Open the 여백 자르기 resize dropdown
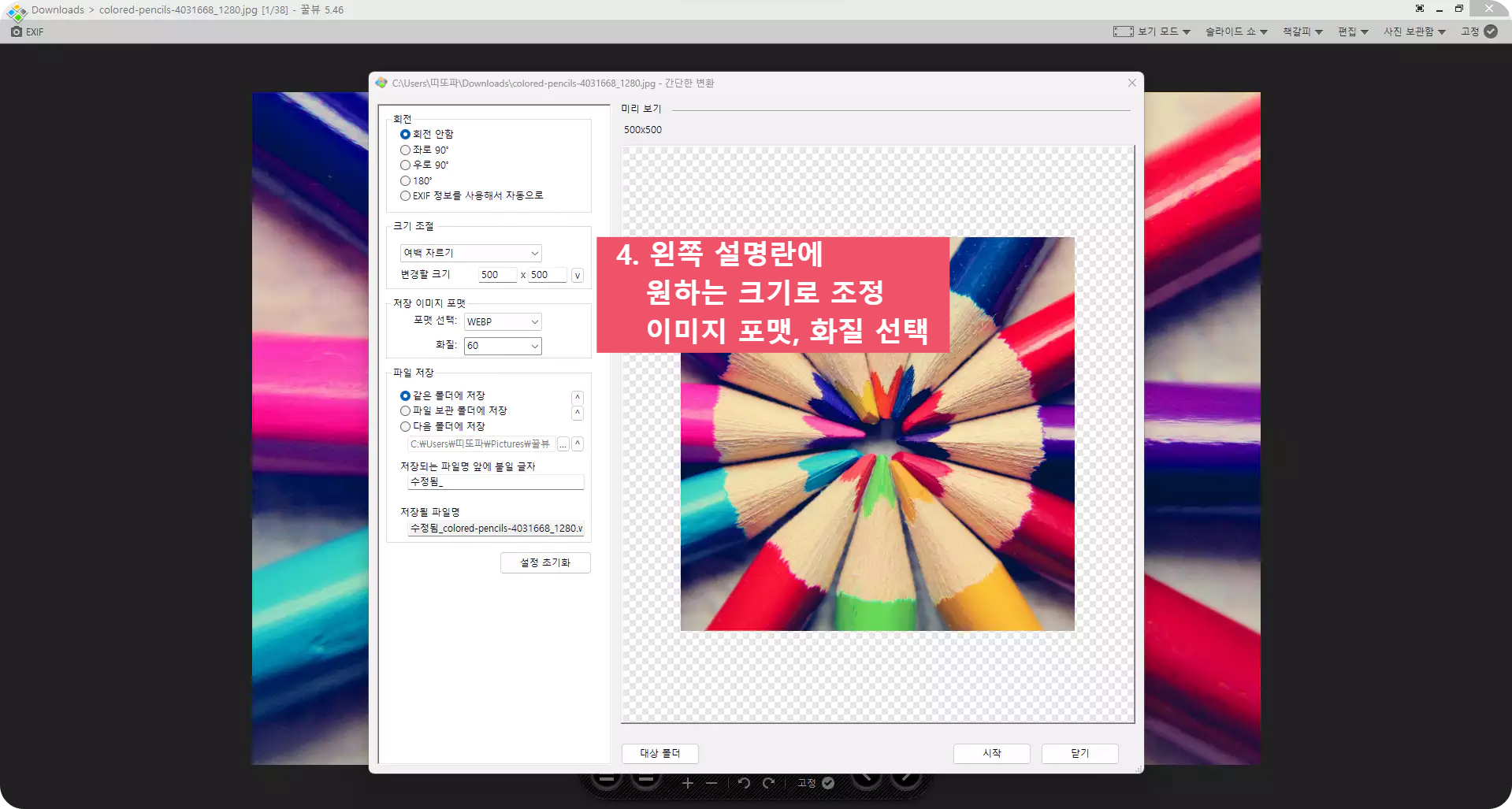Viewport: 1512px width, 809px height. 470,253
